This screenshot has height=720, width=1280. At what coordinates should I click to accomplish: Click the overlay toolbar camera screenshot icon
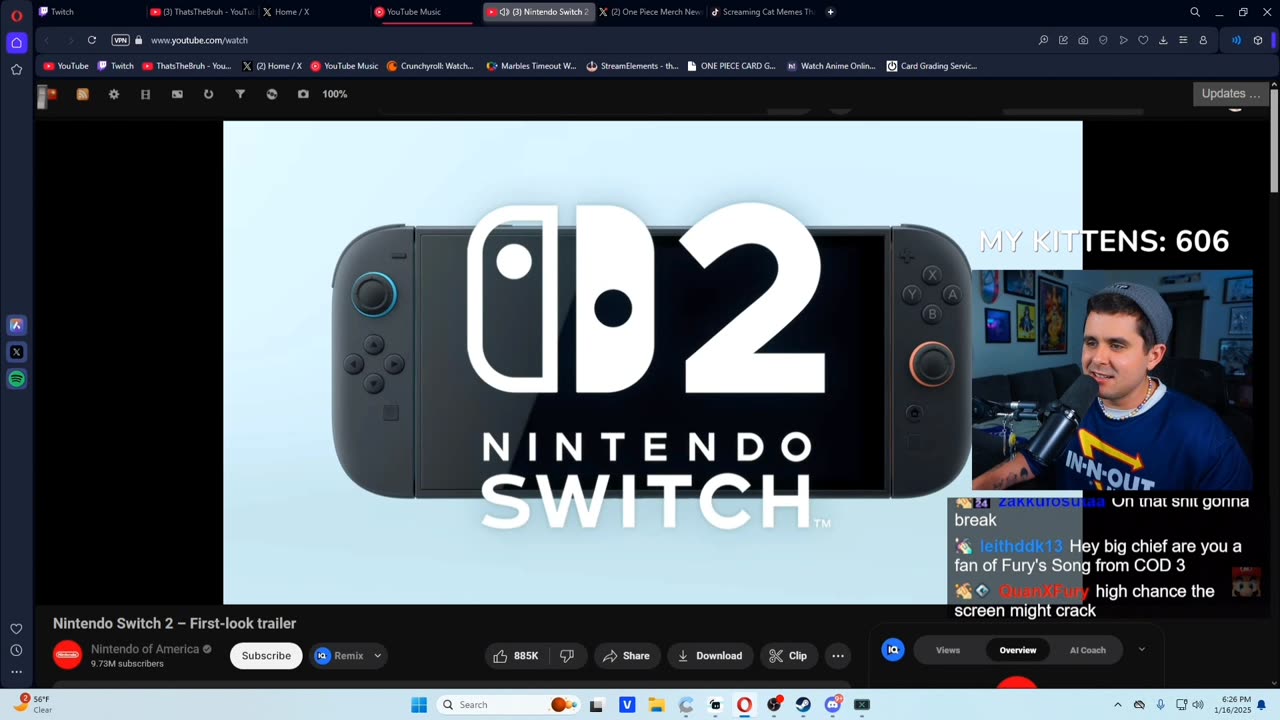click(x=303, y=94)
